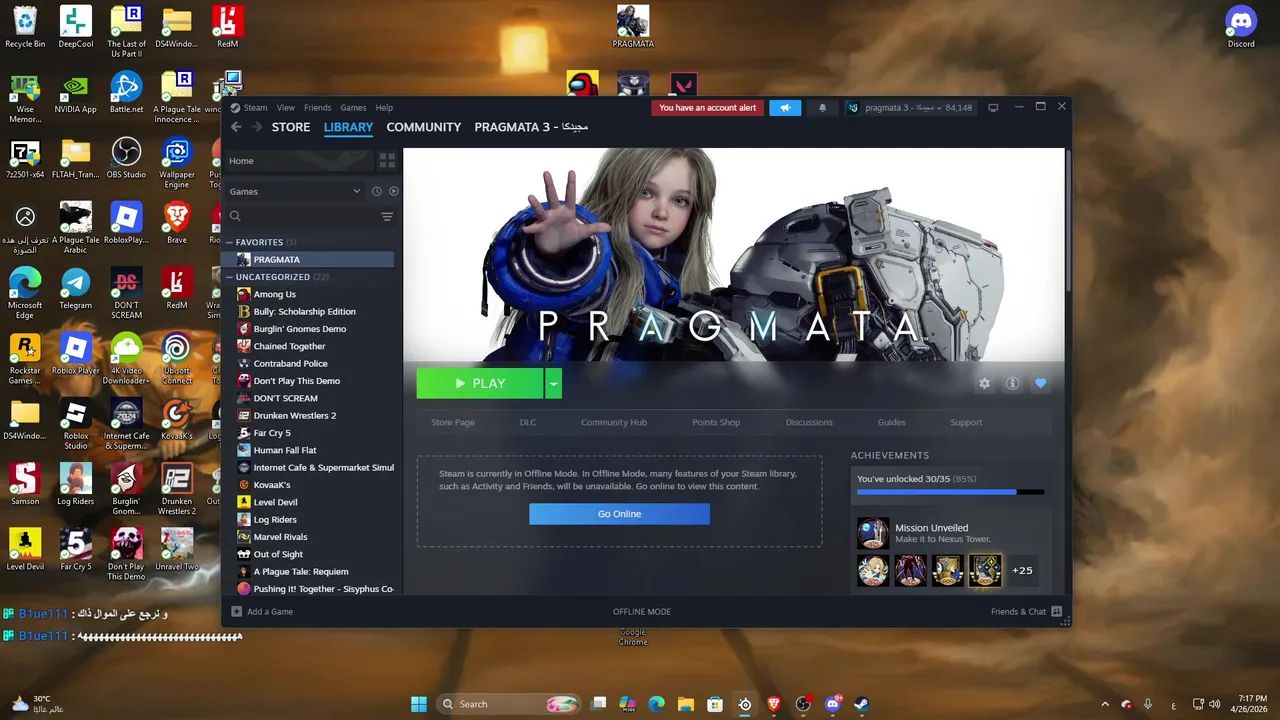1280x720 pixels.
Task: Go forward with Steam's forward arrow
Action: click(x=257, y=127)
